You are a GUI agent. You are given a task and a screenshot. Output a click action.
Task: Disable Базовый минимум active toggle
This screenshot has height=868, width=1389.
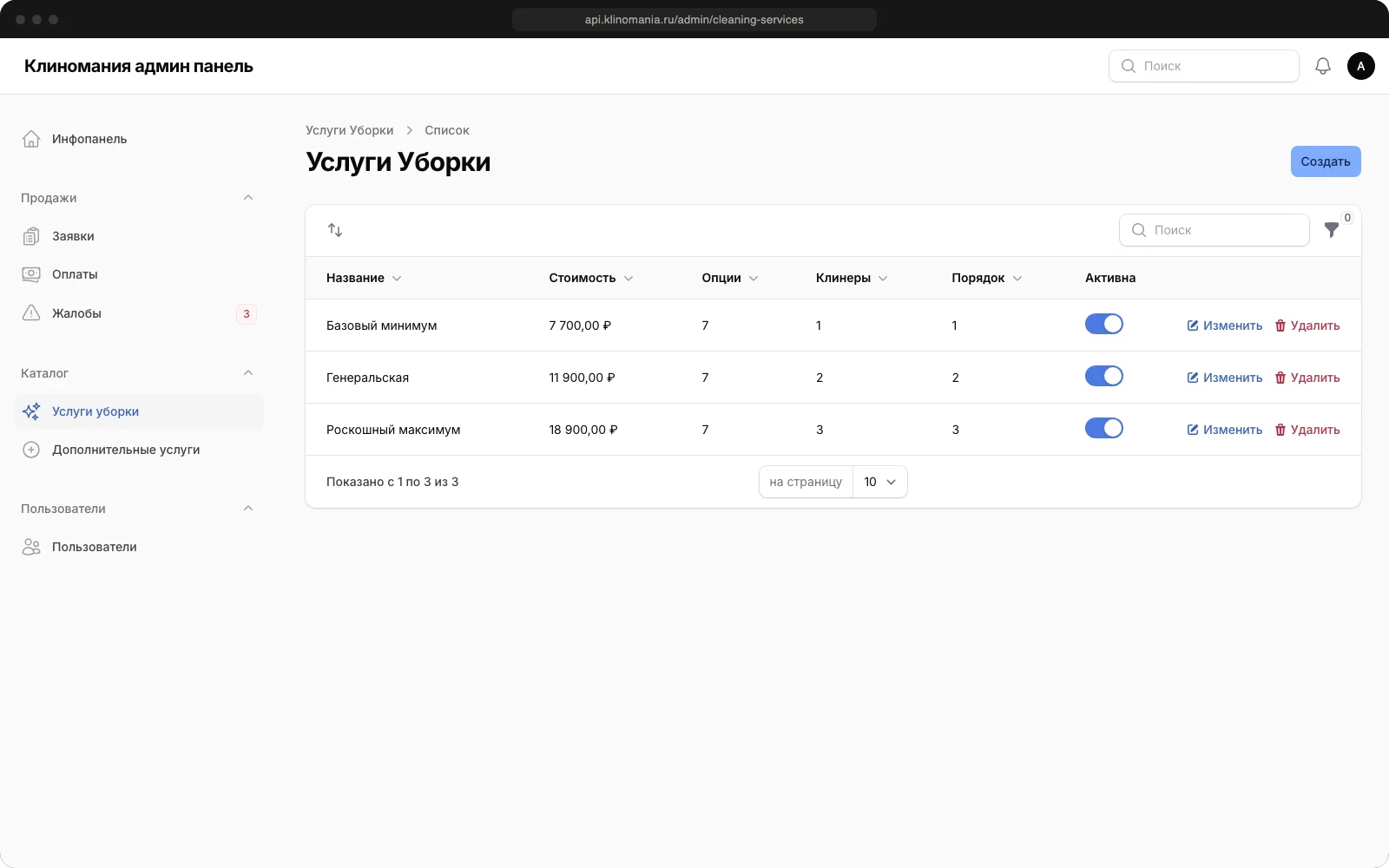[1104, 324]
